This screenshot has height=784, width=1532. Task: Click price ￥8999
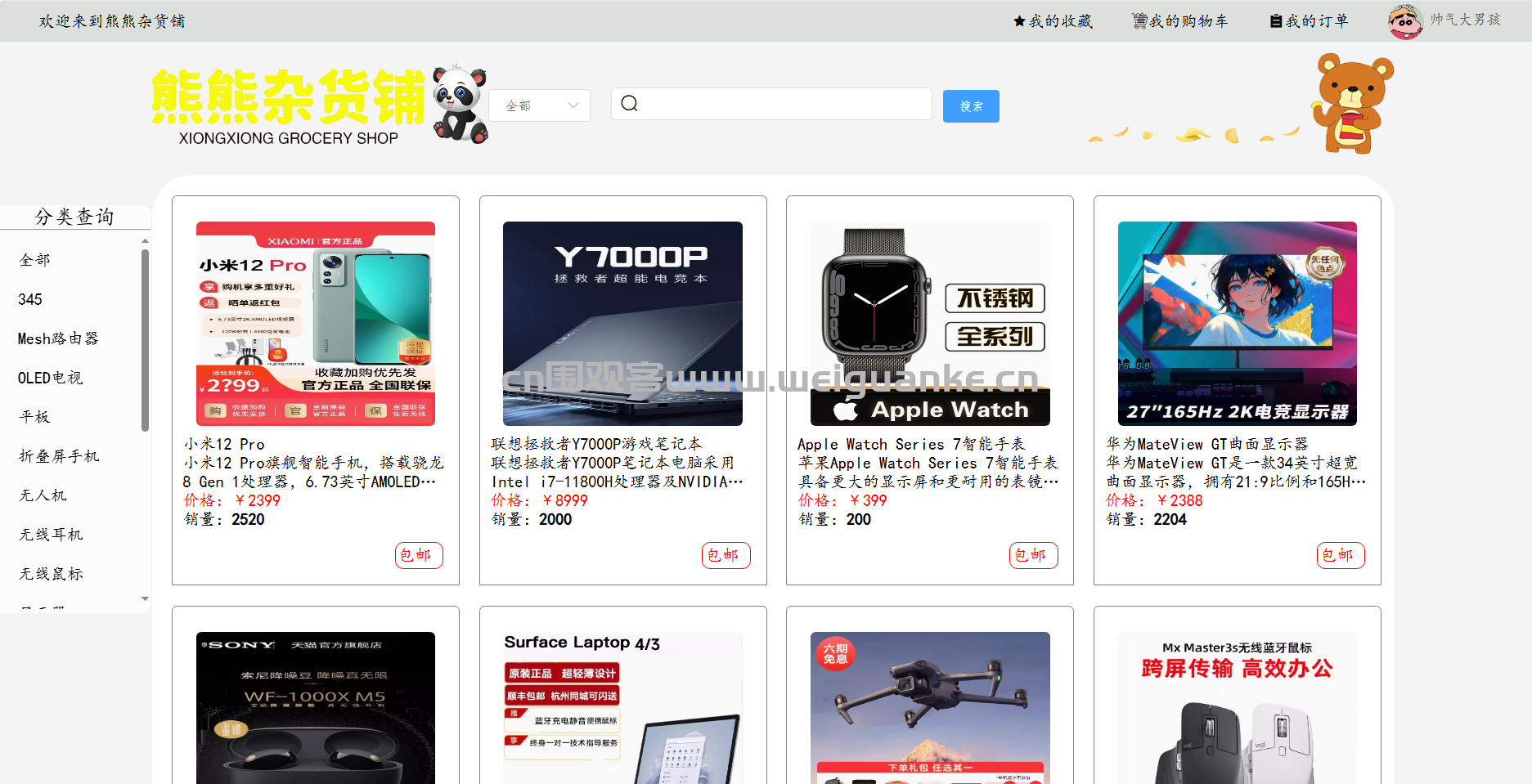click(564, 500)
